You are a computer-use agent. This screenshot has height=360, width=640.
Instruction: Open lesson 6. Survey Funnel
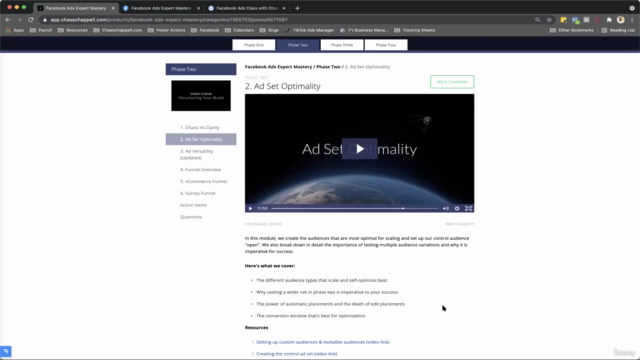point(198,193)
